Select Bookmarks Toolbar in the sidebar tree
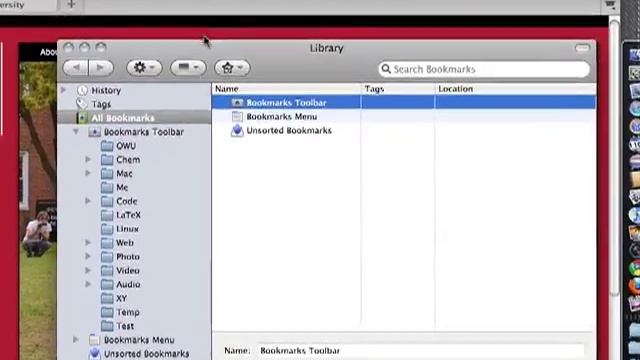The image size is (640, 360). [x=144, y=132]
